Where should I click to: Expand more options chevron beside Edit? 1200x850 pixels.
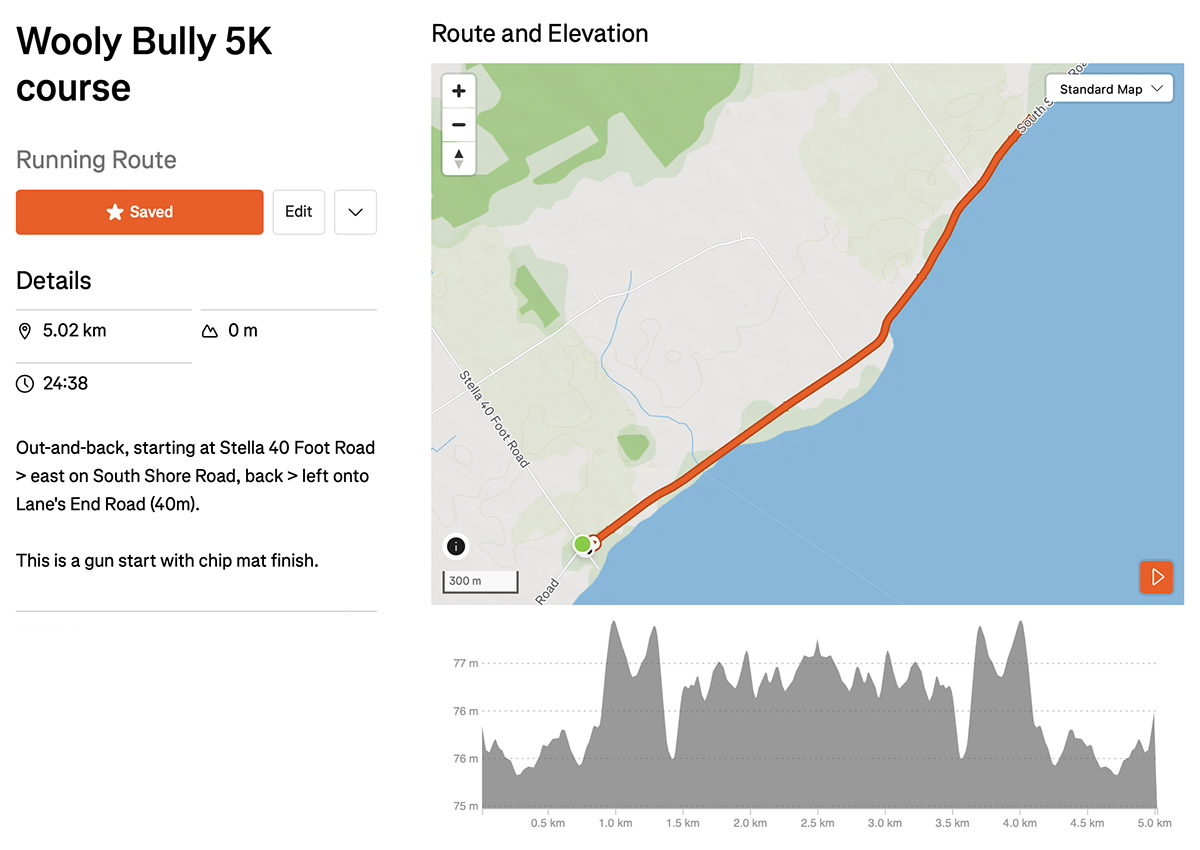(355, 212)
